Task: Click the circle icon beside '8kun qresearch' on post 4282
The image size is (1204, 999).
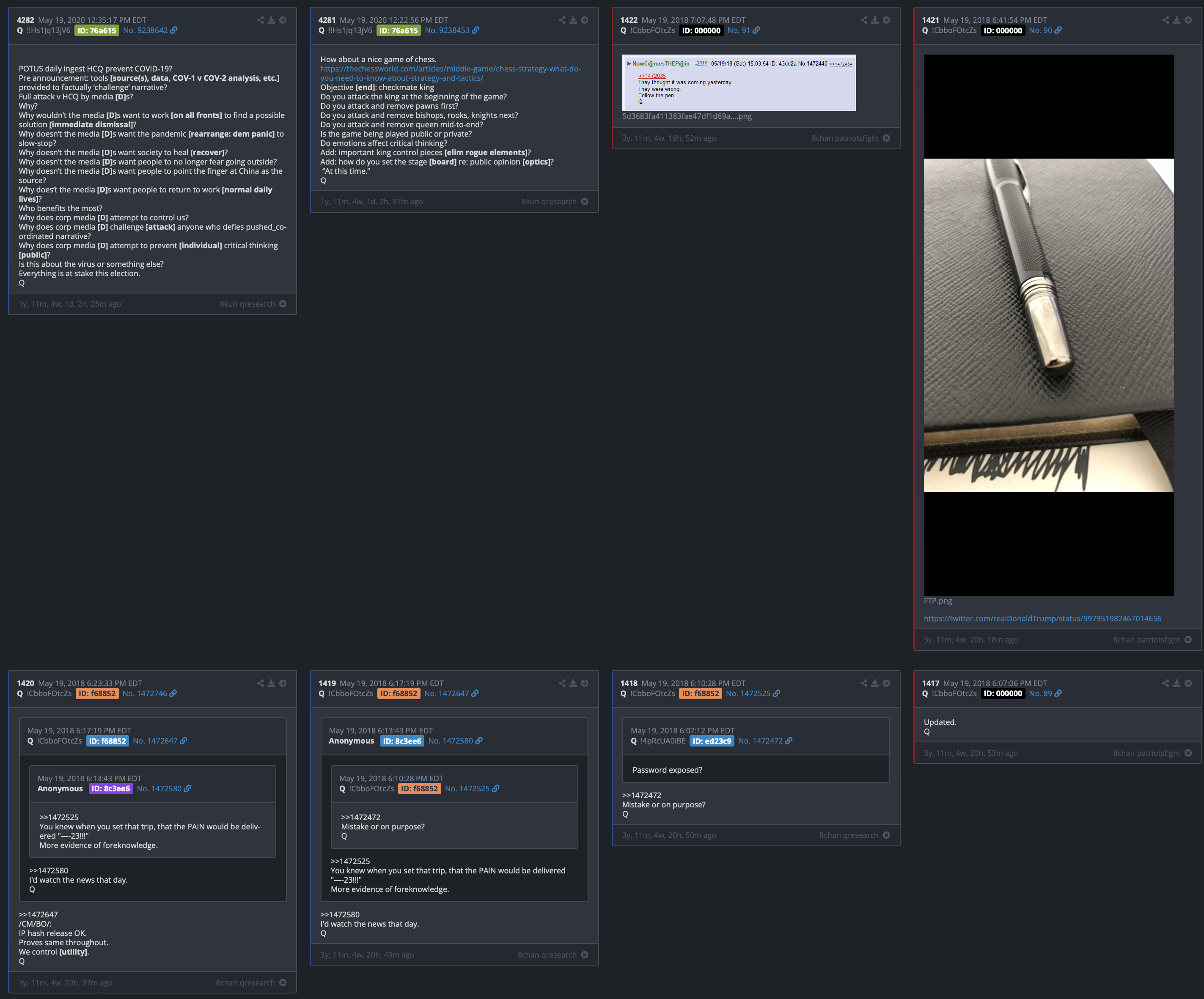Action: tap(283, 304)
